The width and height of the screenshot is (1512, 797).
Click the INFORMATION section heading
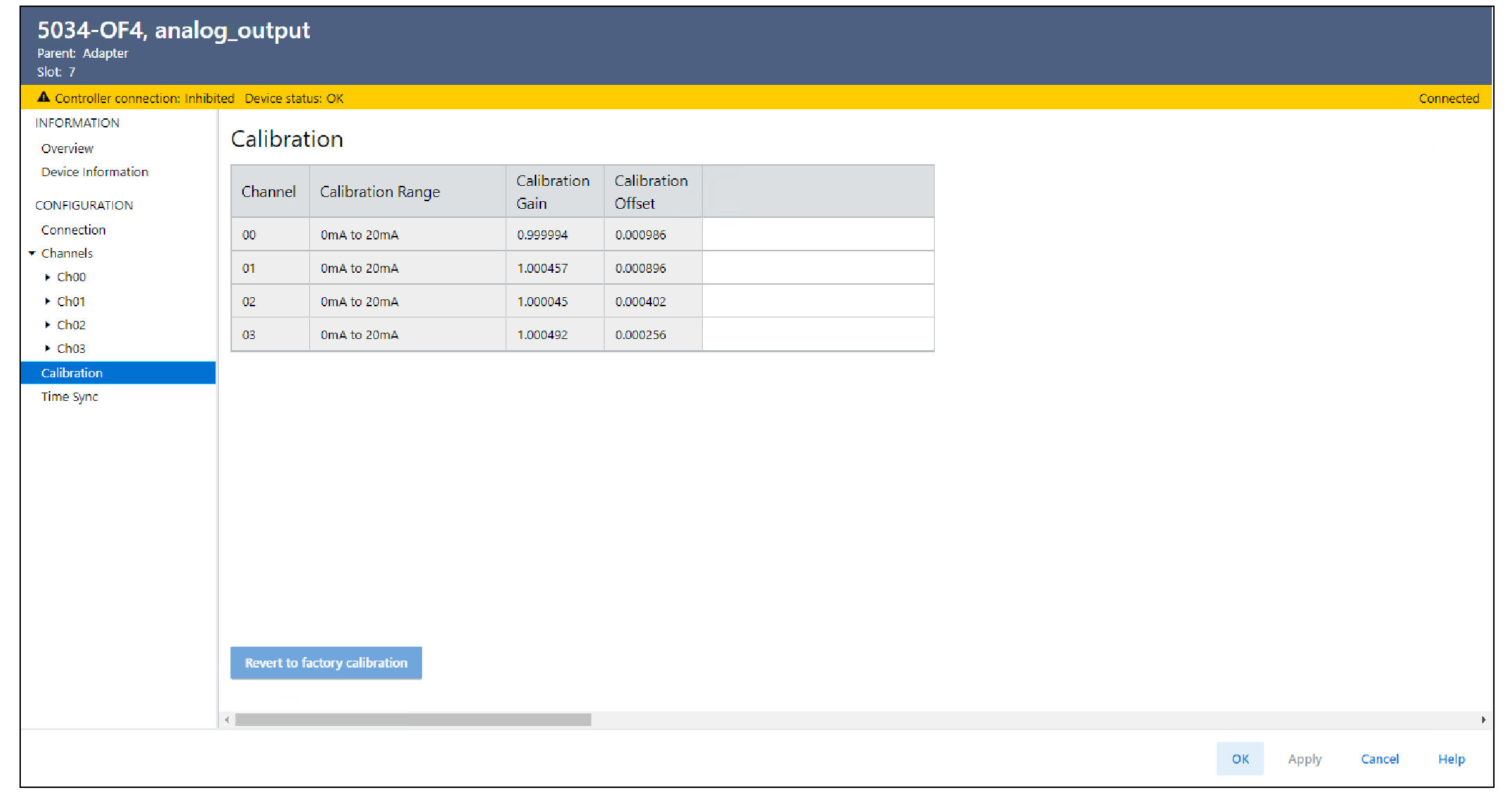(x=77, y=123)
